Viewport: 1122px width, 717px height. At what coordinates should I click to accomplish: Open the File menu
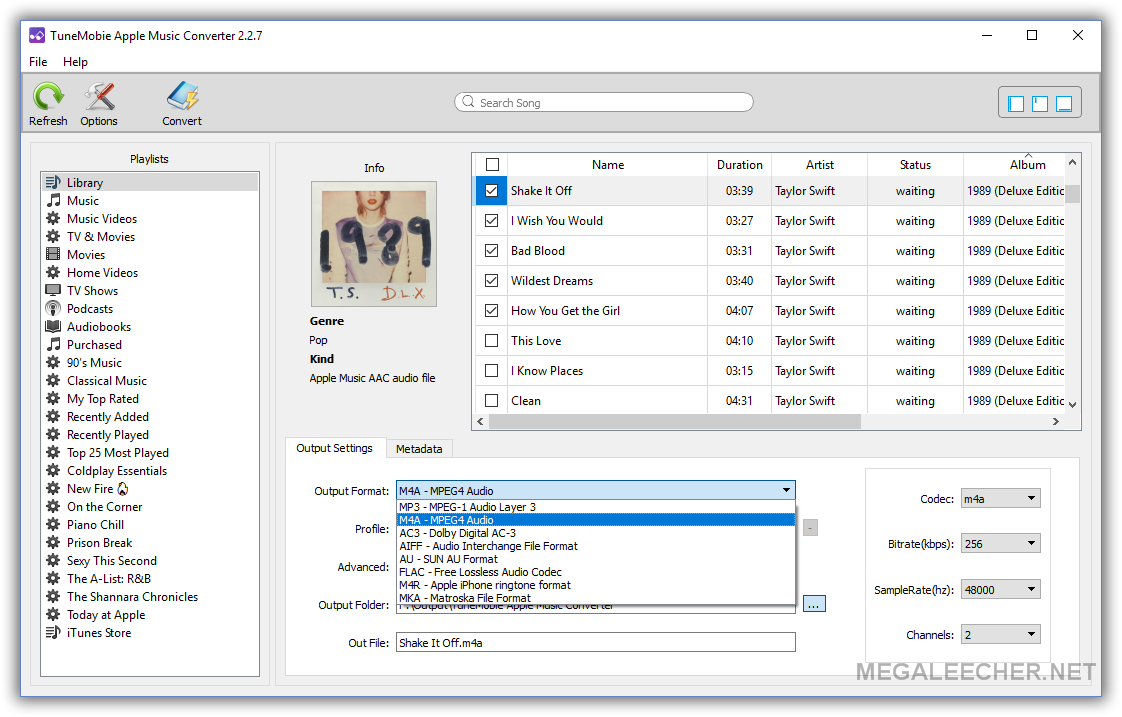tap(38, 62)
